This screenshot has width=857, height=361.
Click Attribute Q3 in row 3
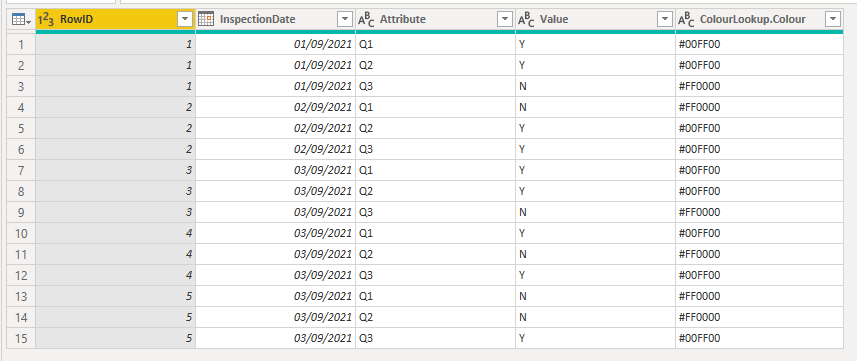[436, 86]
